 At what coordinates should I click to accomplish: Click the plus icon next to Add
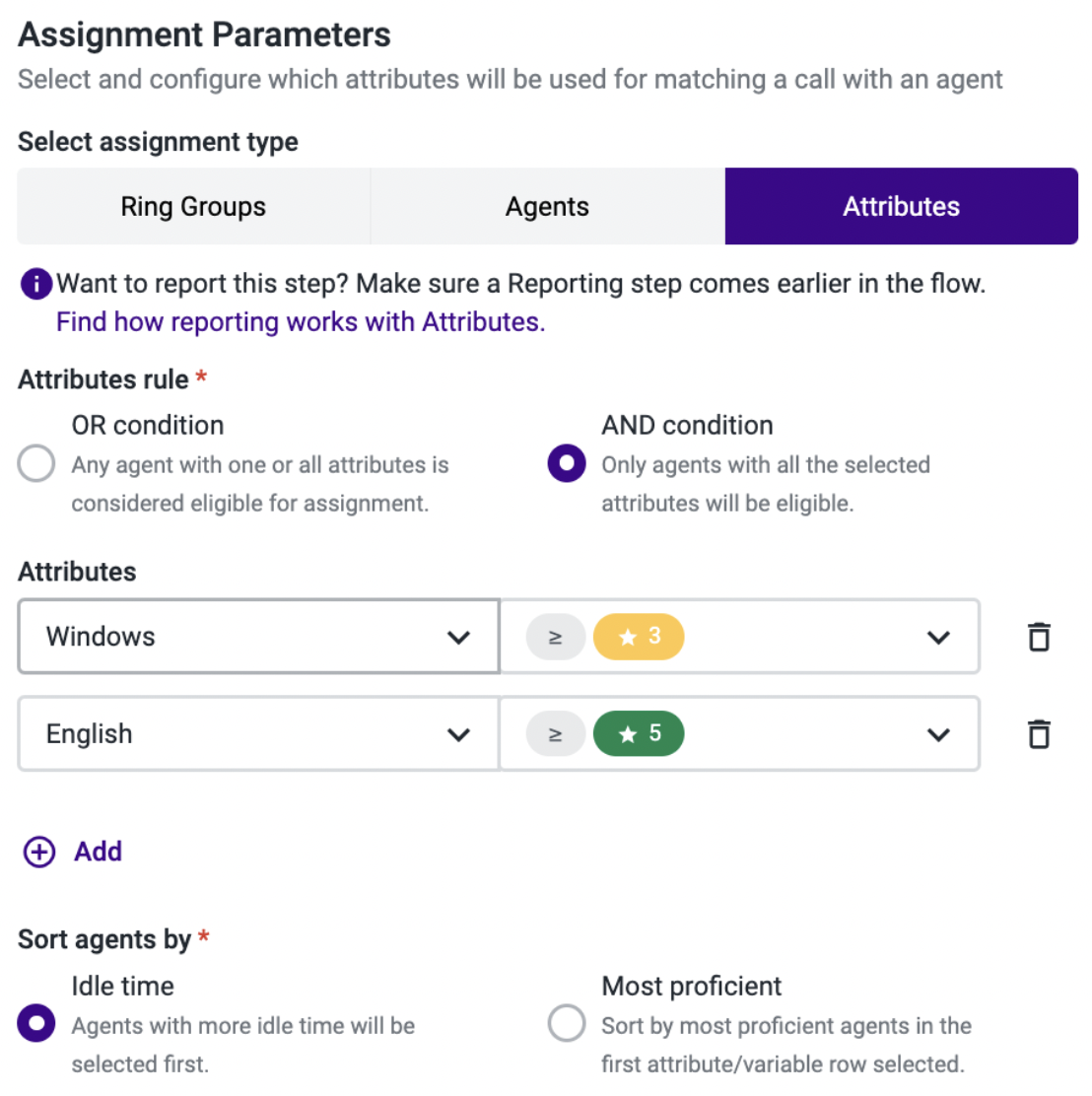[39, 852]
